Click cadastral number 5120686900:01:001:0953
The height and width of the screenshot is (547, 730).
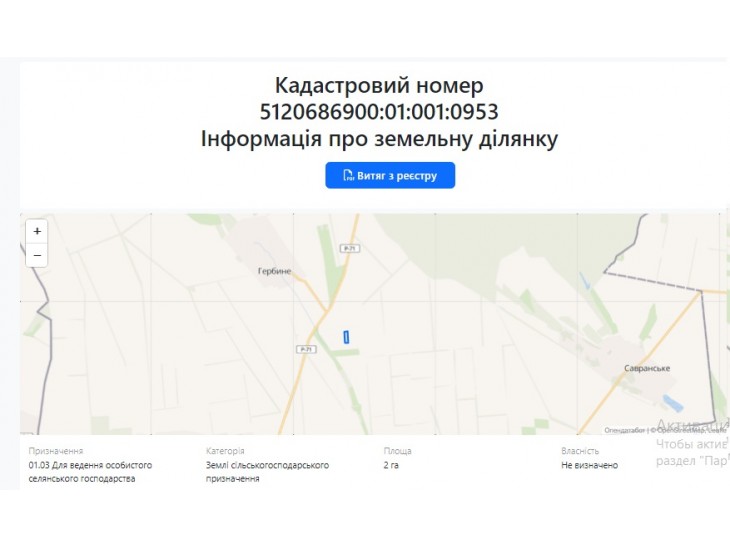coord(379,112)
